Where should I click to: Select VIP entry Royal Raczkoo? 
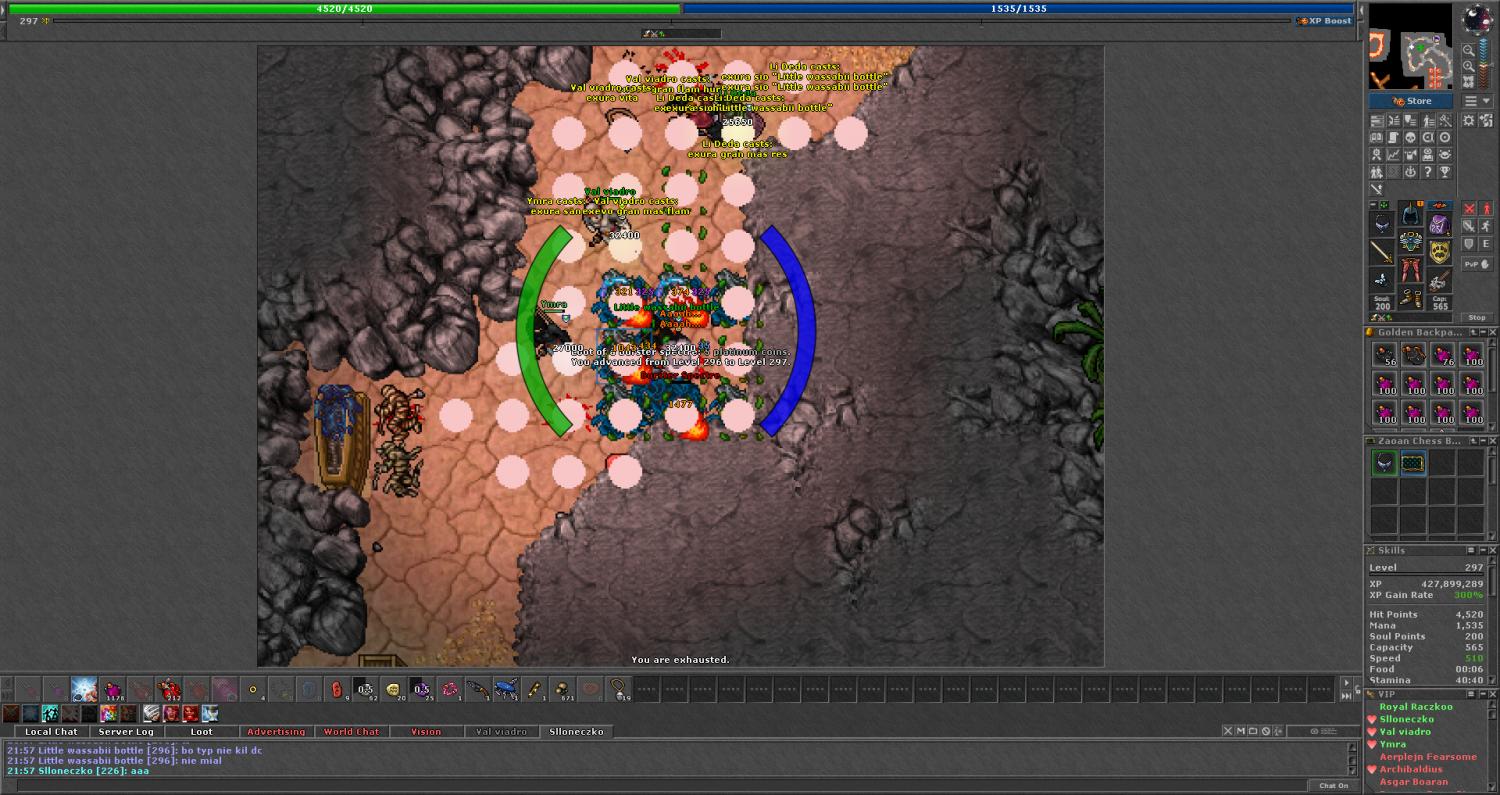[1416, 707]
